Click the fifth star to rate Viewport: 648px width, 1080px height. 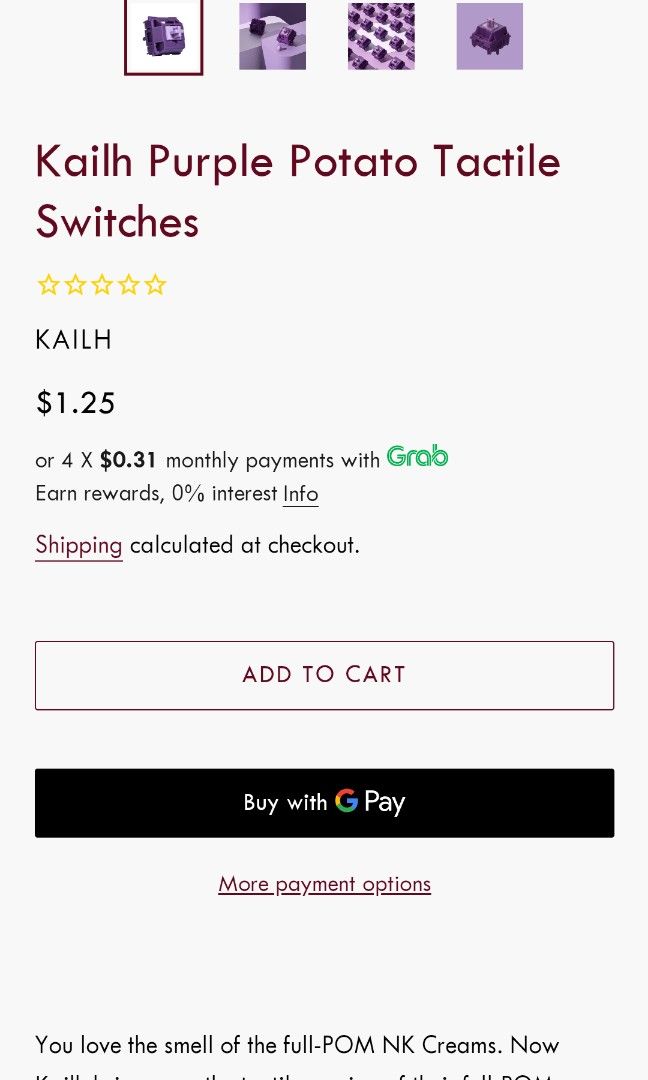click(155, 284)
